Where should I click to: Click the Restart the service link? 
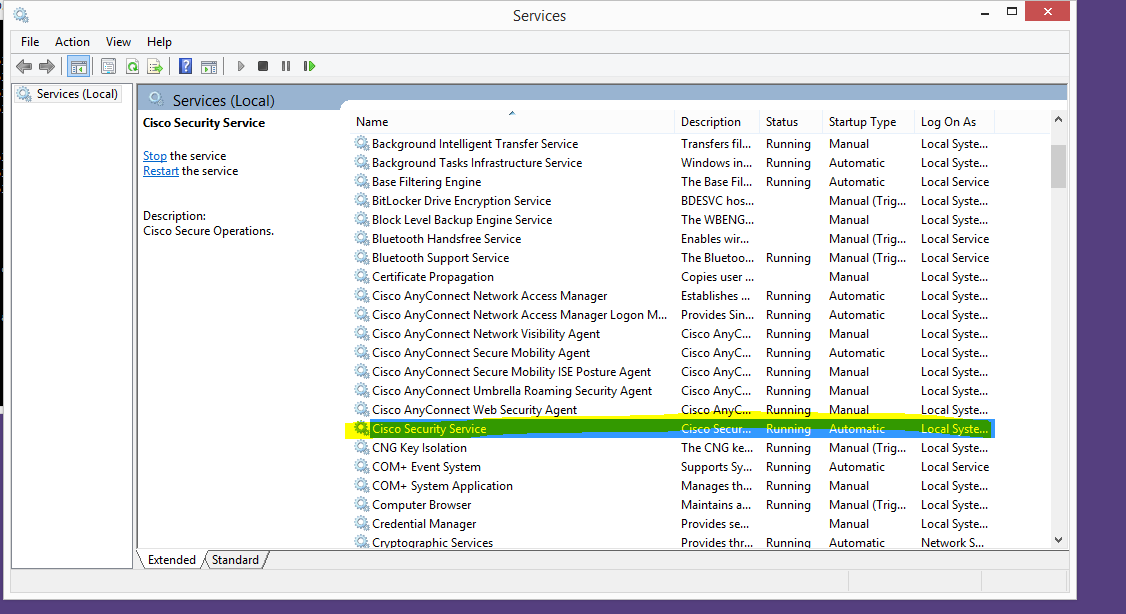tap(161, 171)
